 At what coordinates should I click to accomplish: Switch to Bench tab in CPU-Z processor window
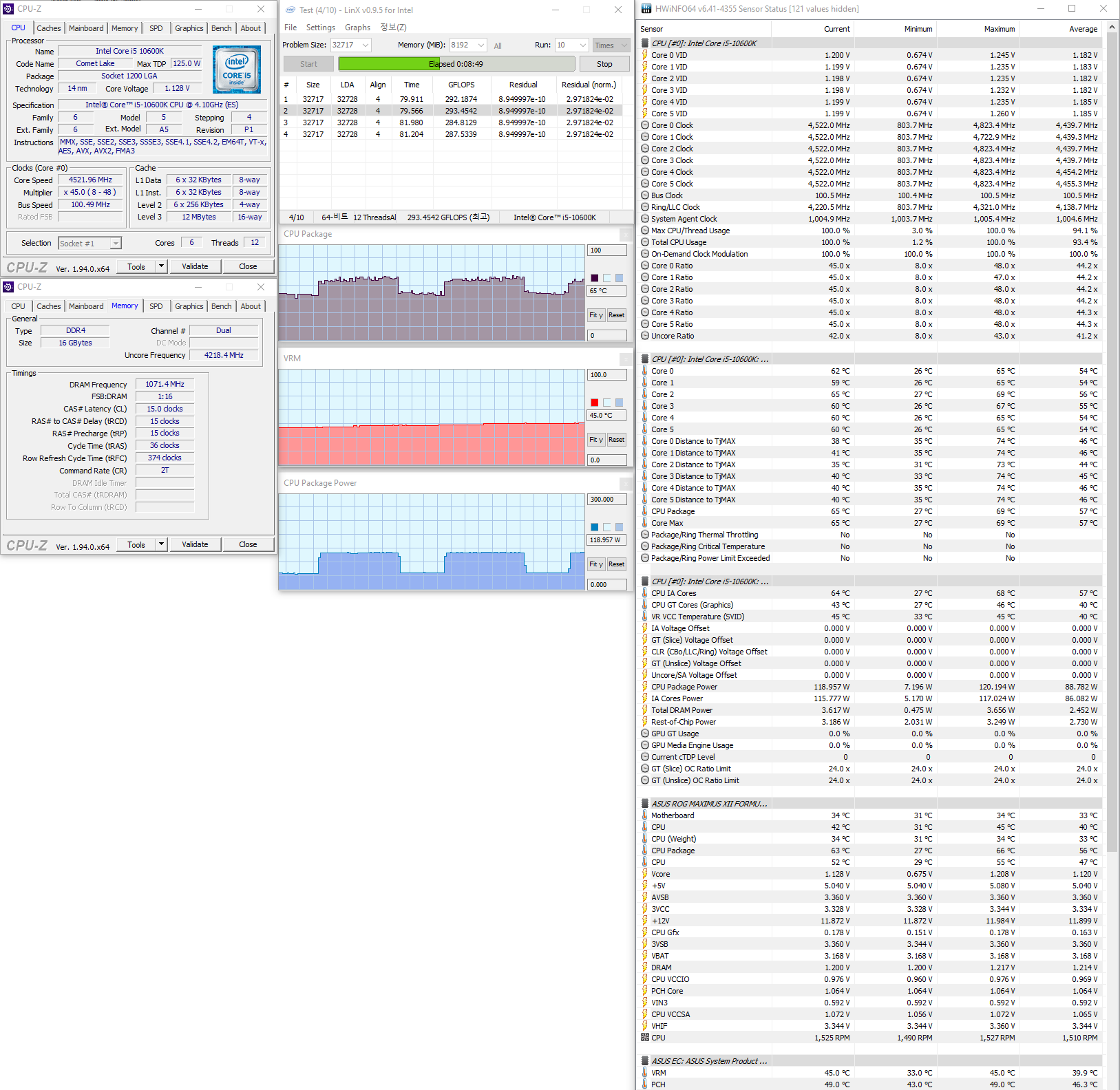point(221,28)
